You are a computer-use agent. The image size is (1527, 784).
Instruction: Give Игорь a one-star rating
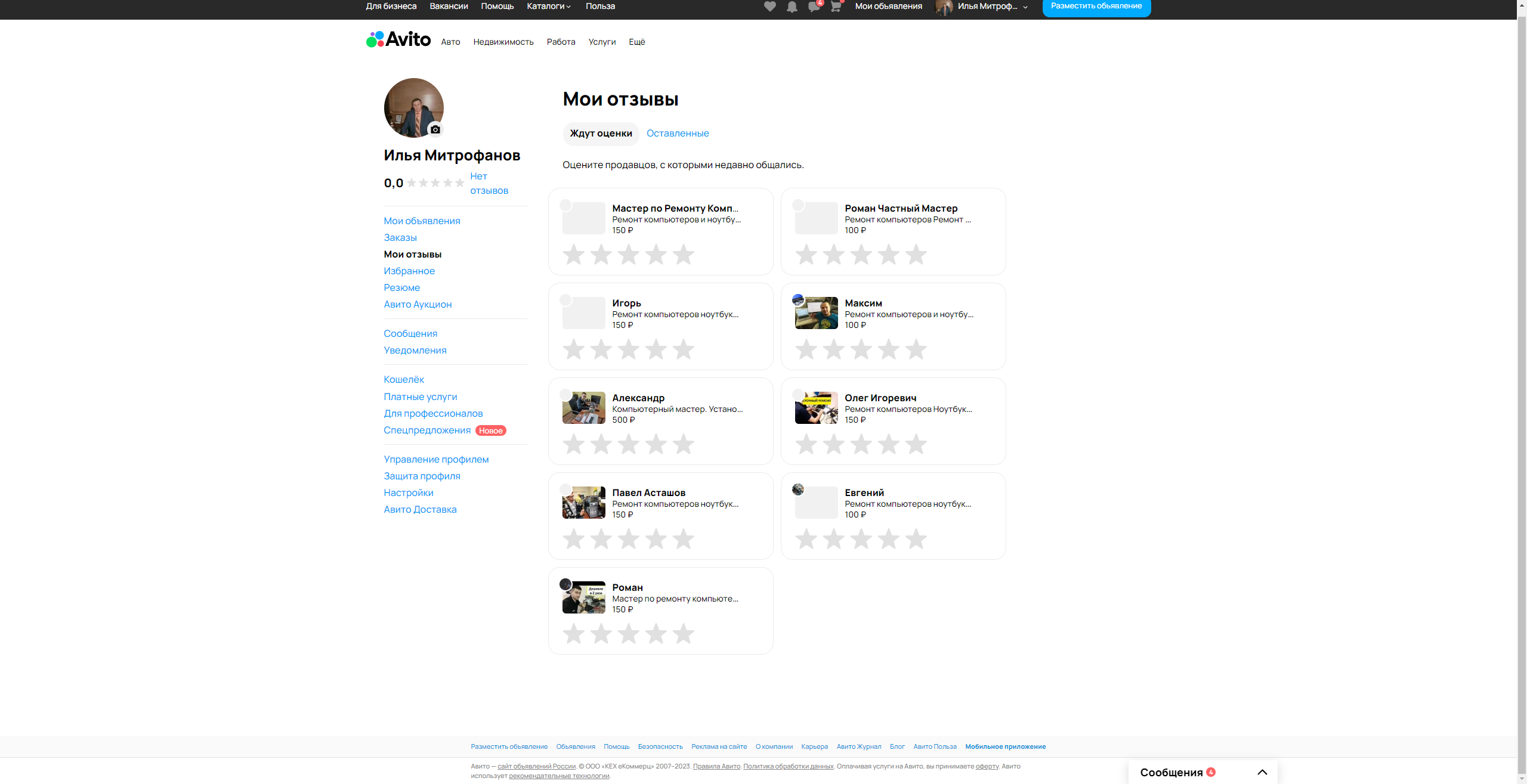pos(573,349)
